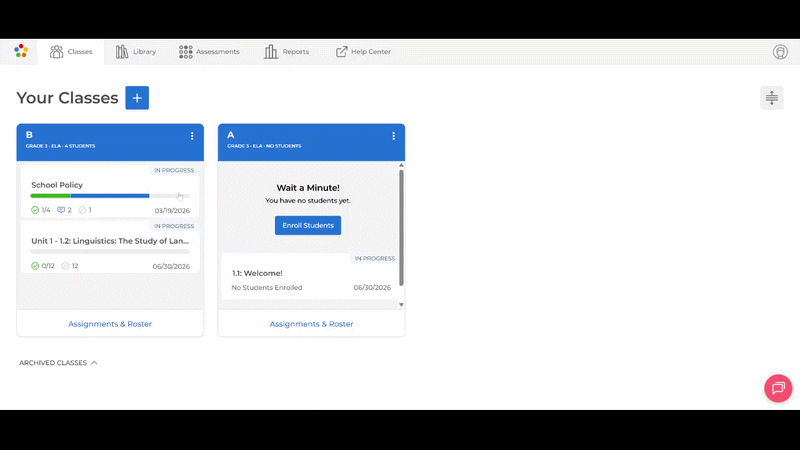
Task: Click the colorful app logo icon
Action: point(21,51)
